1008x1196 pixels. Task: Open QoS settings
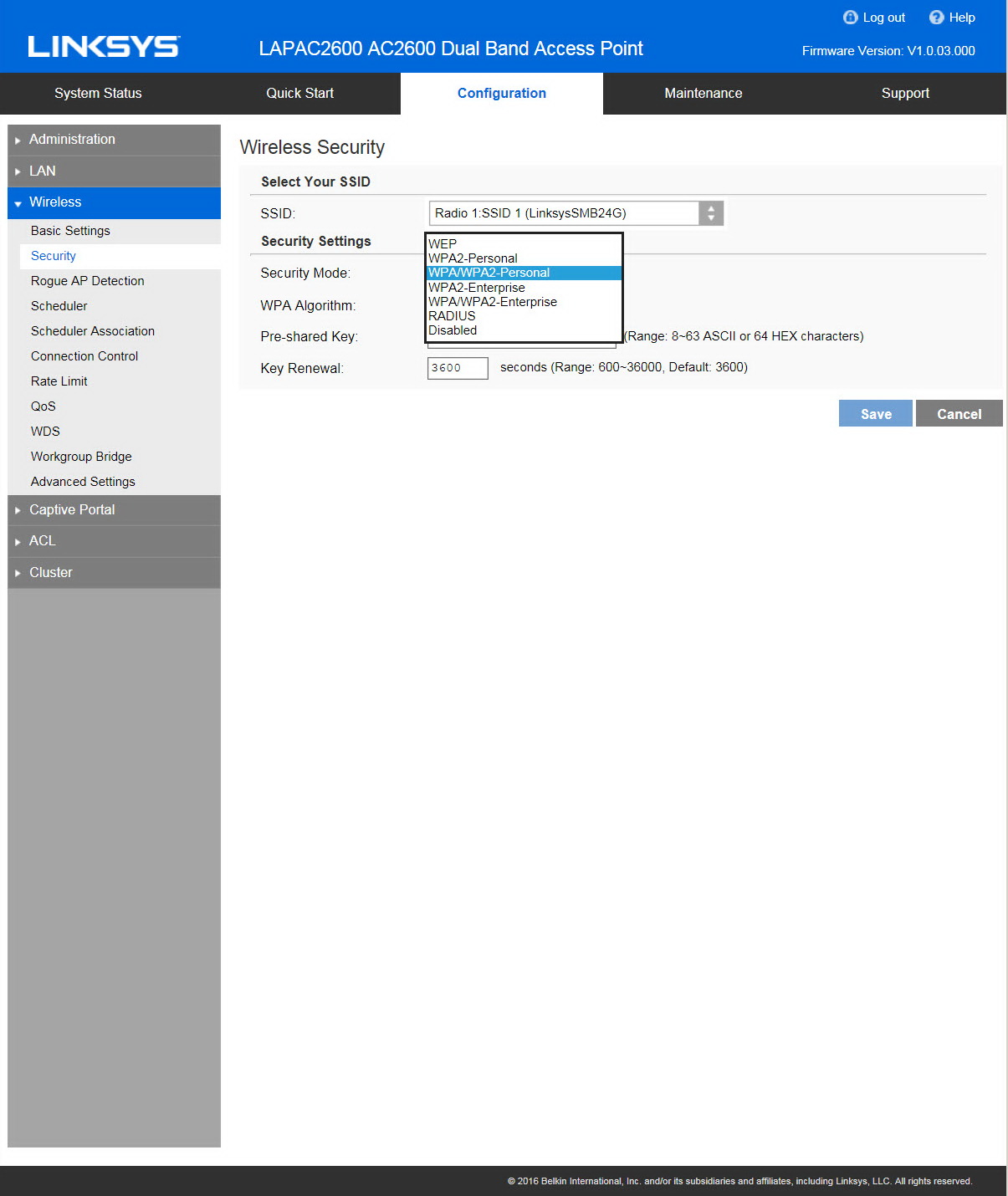point(43,406)
